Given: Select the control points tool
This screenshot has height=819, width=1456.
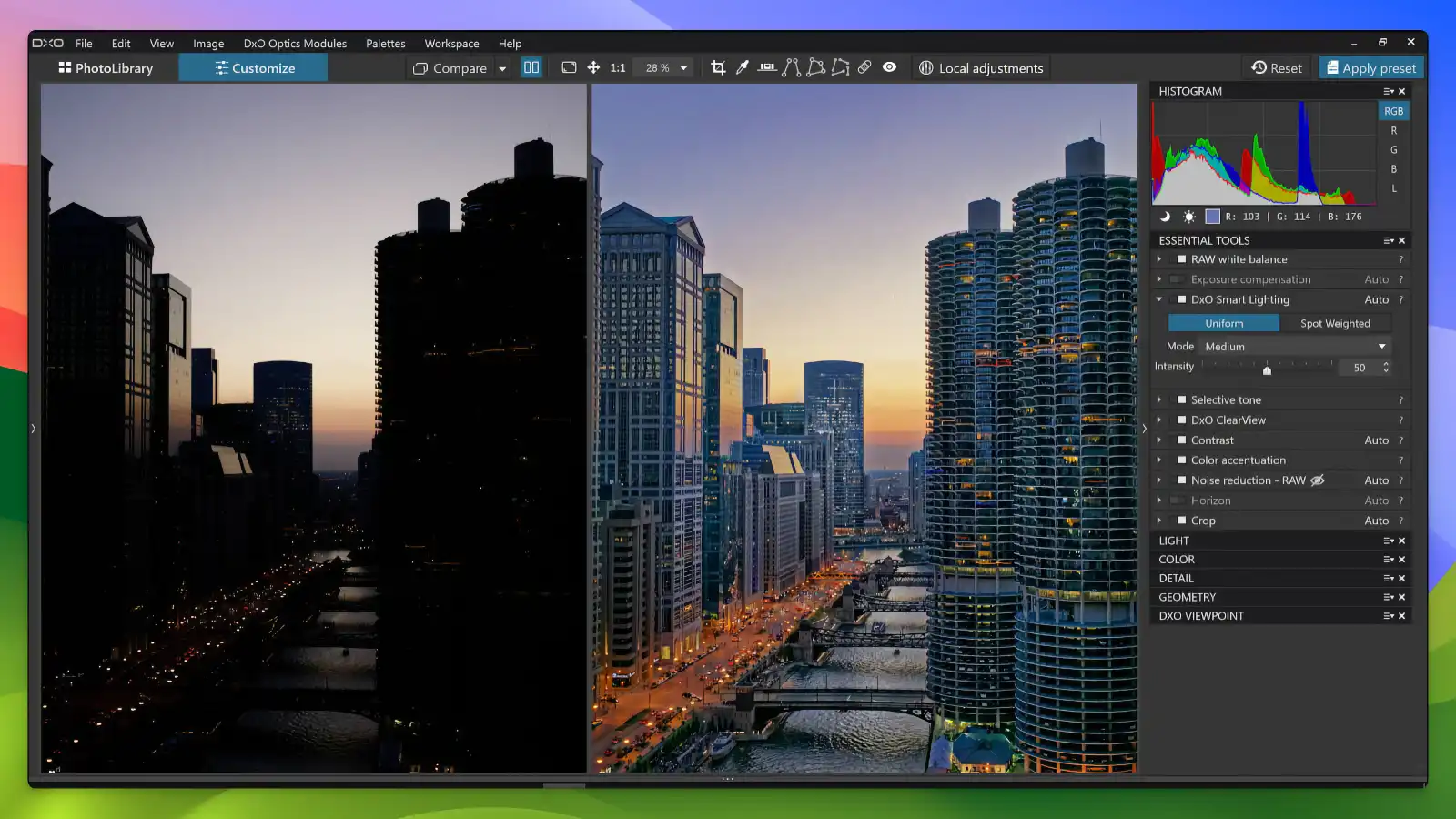Looking at the screenshot, I should 792,66.
